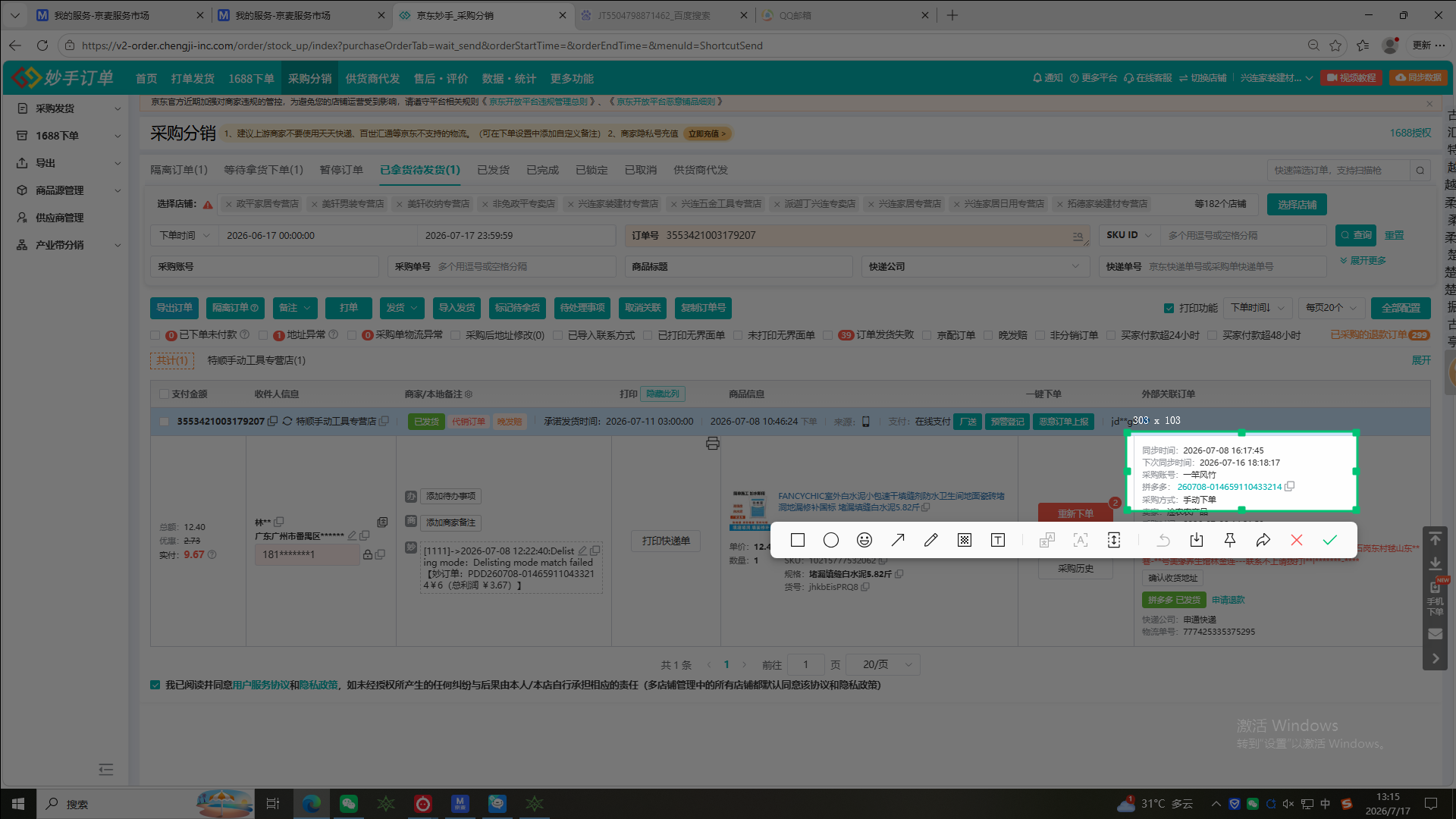Switch to the 等待拿货下单(1) tab
Screen dimensions: 1456x819
[263, 170]
